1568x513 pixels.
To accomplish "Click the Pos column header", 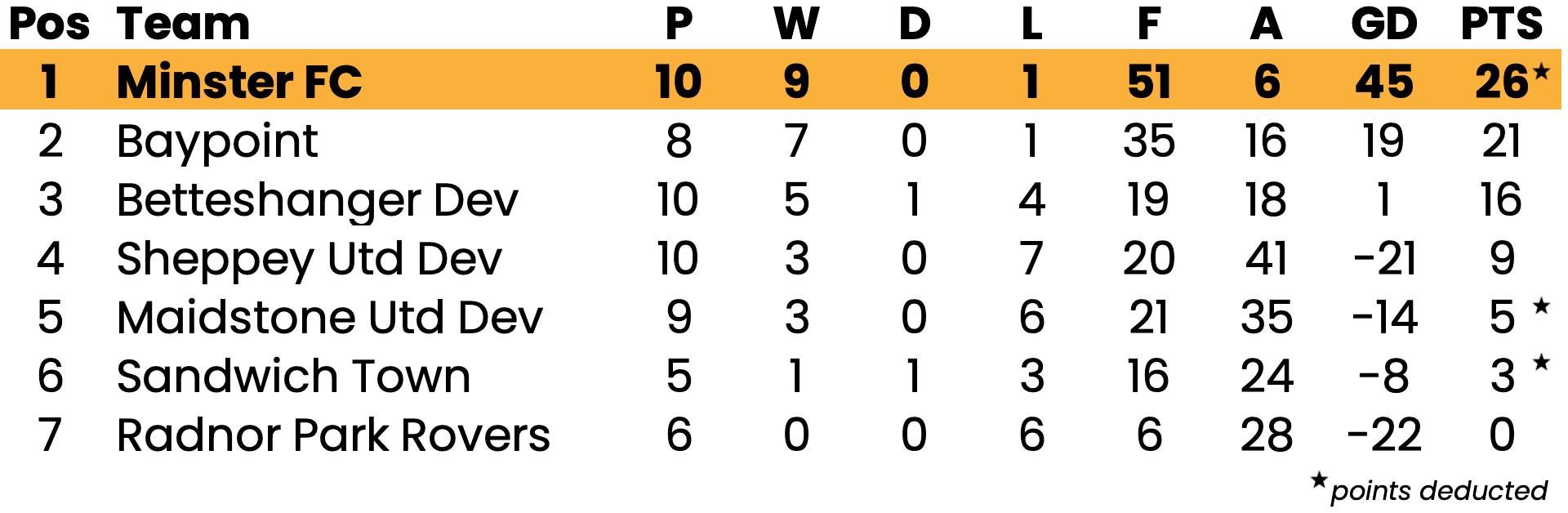I will tap(49, 25).
